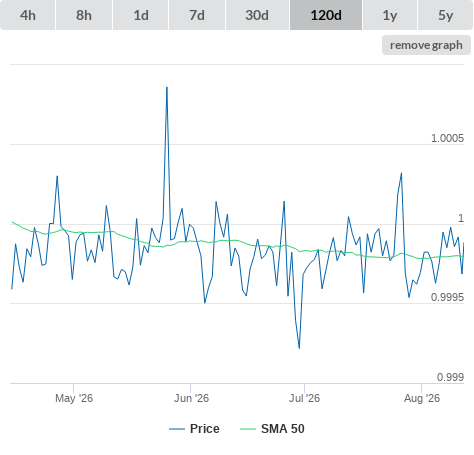This screenshot has height=455, width=474.
Task: Click the Aug '26 axis label
Action: tap(422, 398)
